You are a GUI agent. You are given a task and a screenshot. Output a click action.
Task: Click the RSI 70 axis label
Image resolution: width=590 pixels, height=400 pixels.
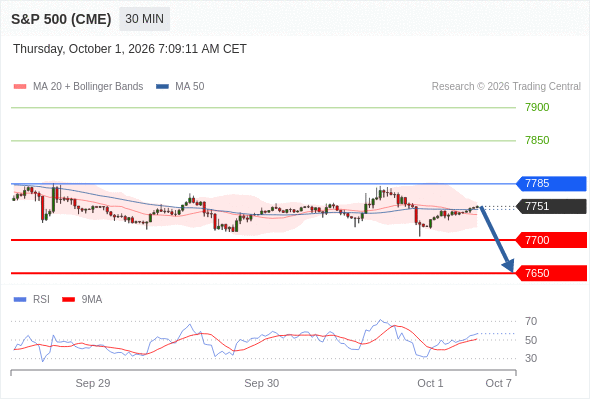531,321
